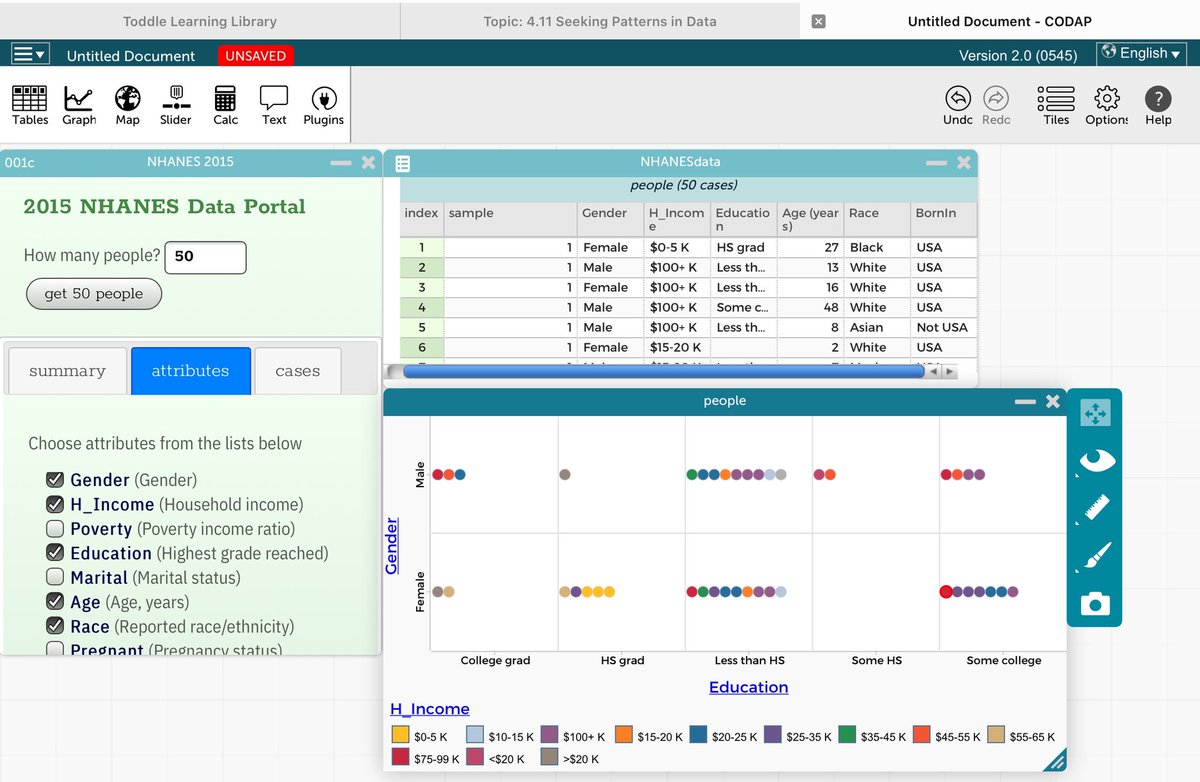Switch to the cases tab
The height and width of the screenshot is (782, 1200).
click(298, 371)
